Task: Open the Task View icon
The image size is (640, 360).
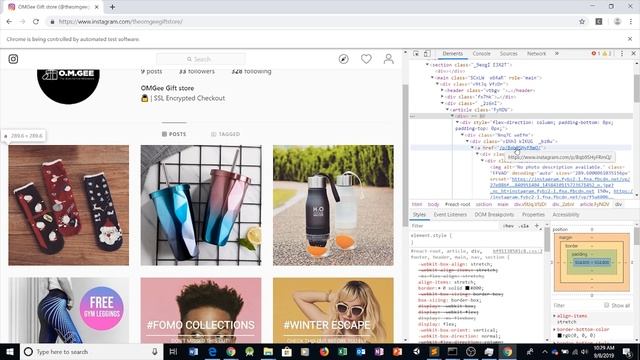Action: [173, 351]
